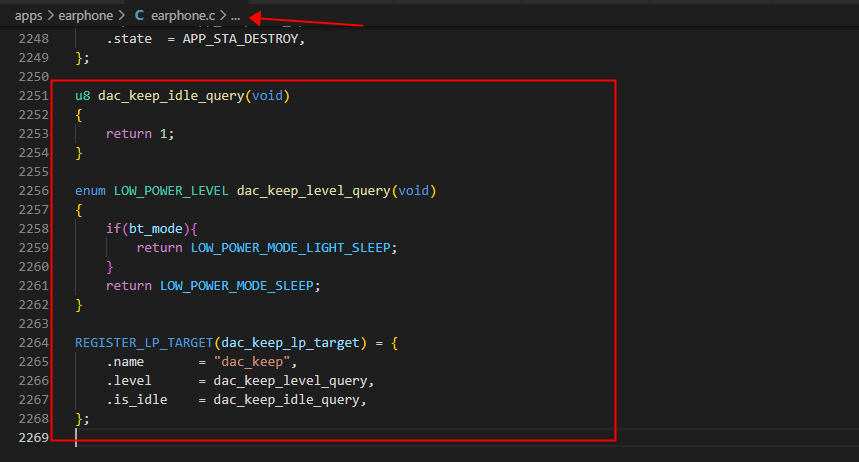Click dac_keep_level_query function definition name

(x=313, y=191)
